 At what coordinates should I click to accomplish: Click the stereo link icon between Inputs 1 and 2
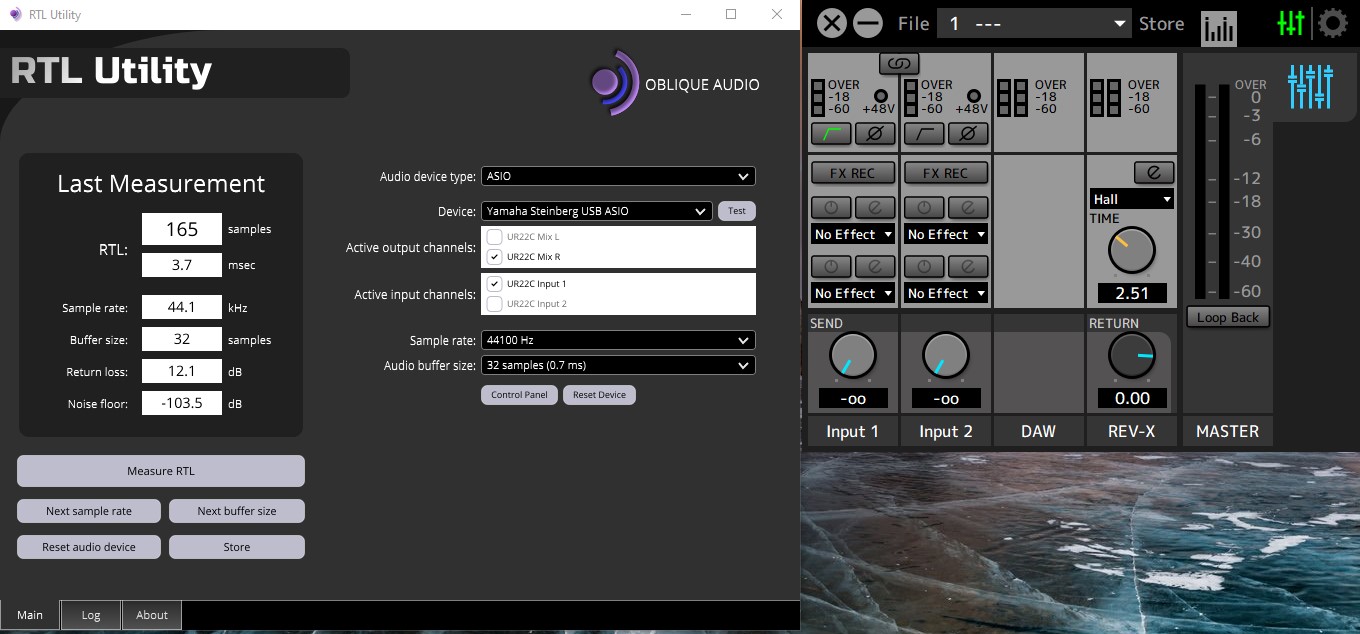(x=899, y=64)
